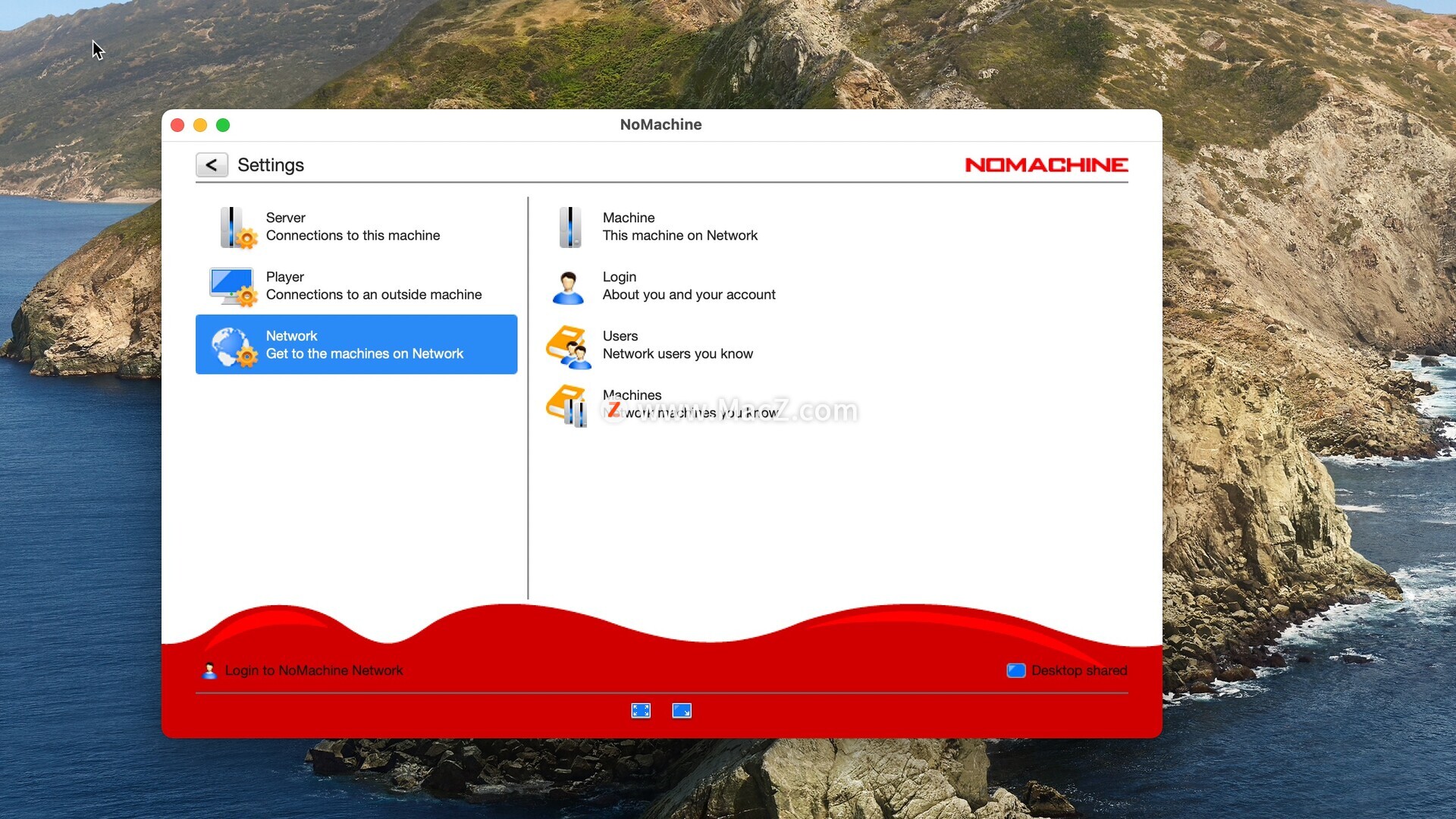Image resolution: width=1456 pixels, height=819 pixels.
Task: Open 'About you and your account' entry
Action: click(x=689, y=295)
